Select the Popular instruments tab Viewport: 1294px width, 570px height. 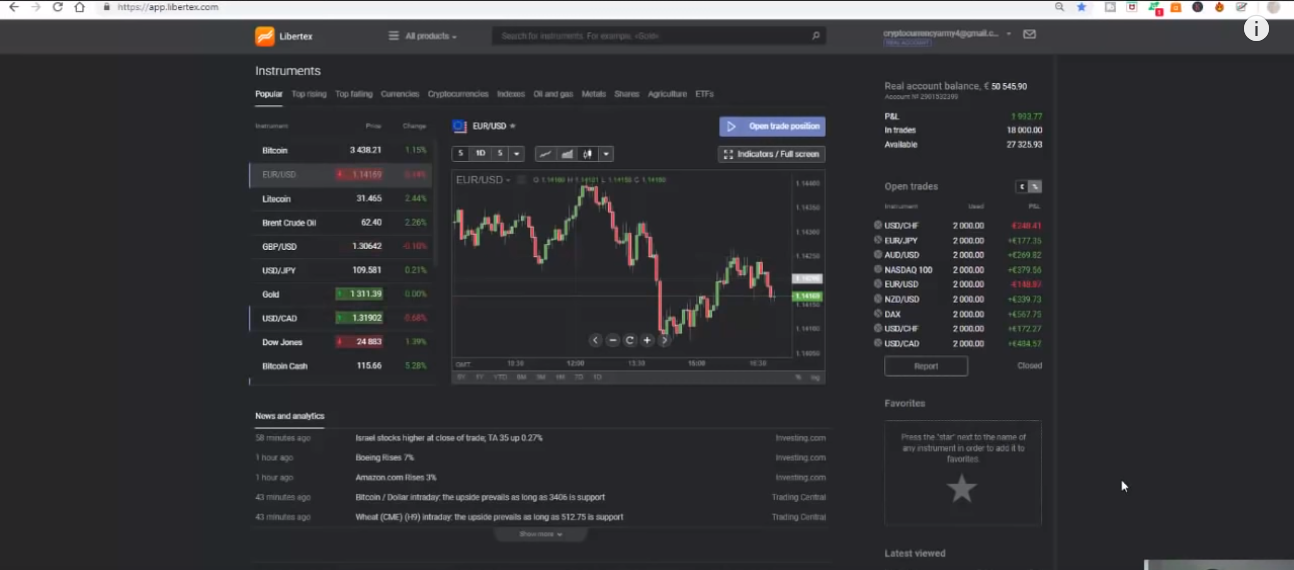[x=269, y=94]
